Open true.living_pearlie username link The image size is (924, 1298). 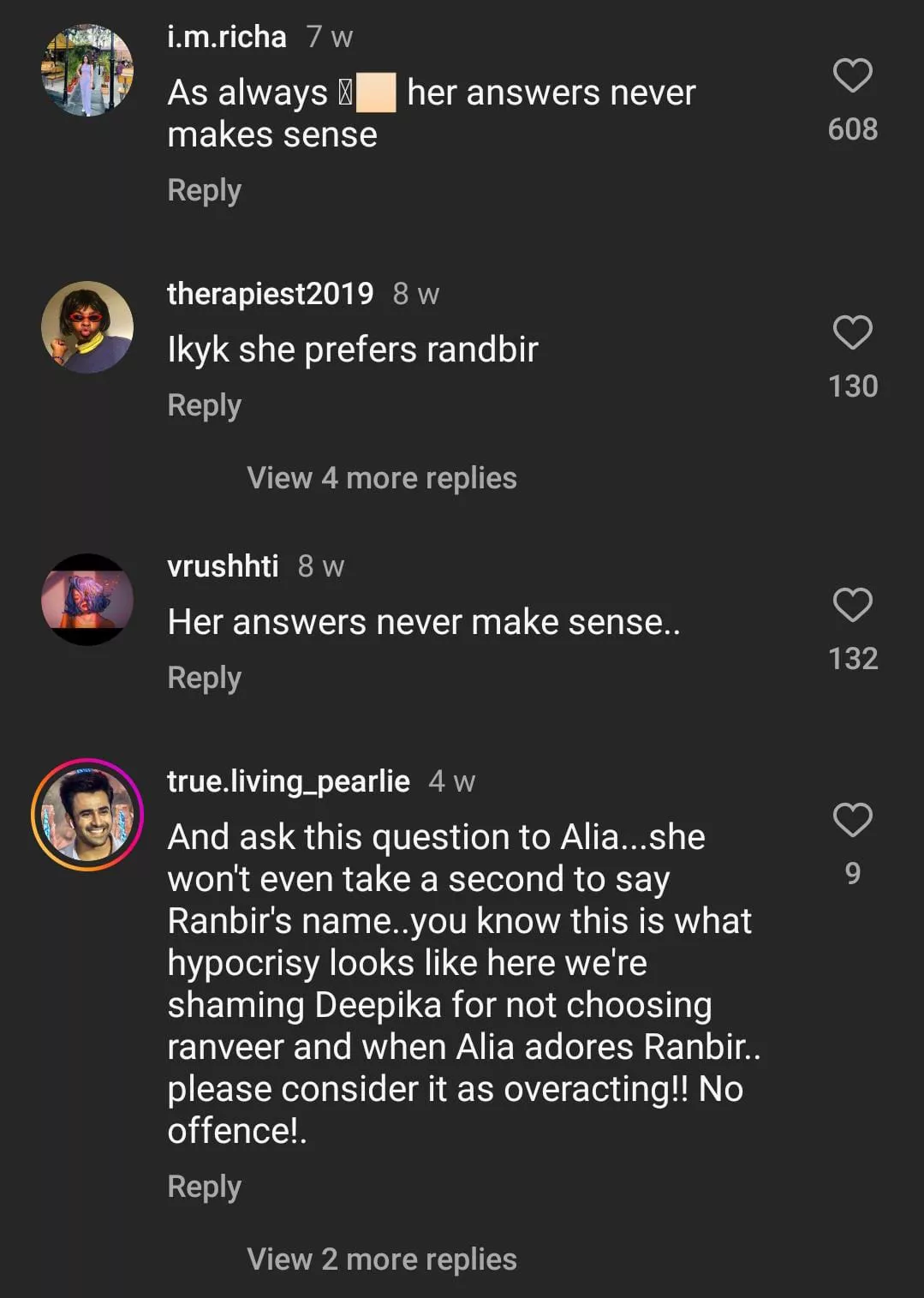pos(289,781)
